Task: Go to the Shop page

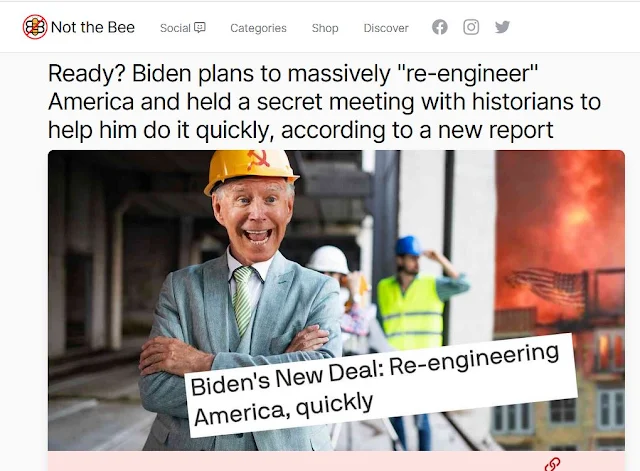Action: (325, 28)
